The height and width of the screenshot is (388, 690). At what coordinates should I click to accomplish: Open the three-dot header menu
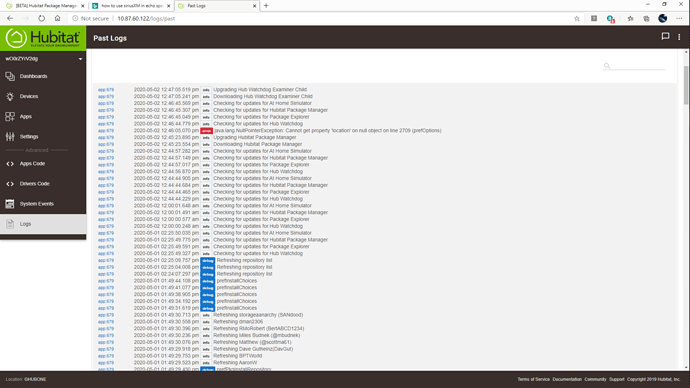[x=679, y=37]
